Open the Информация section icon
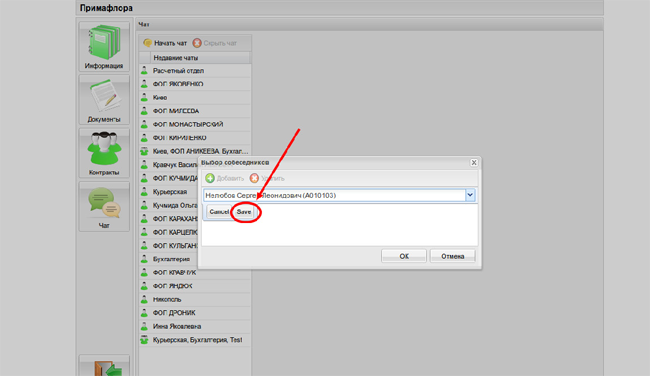 104,46
